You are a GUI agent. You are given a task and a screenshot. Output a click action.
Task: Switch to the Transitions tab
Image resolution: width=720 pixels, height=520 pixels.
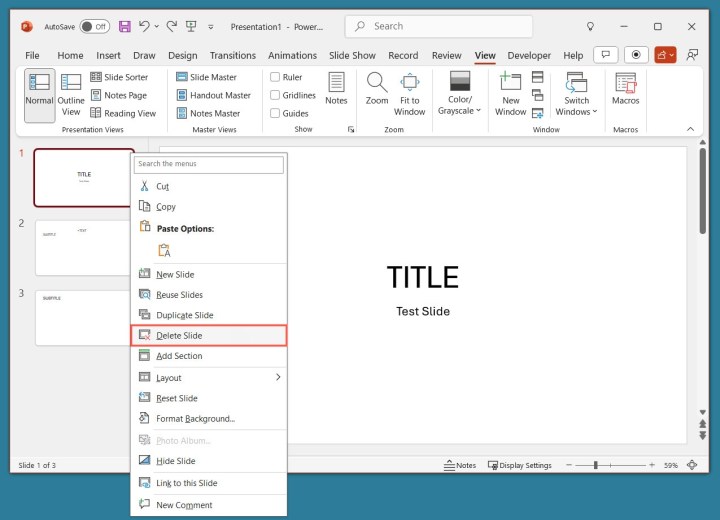pyautogui.click(x=233, y=55)
